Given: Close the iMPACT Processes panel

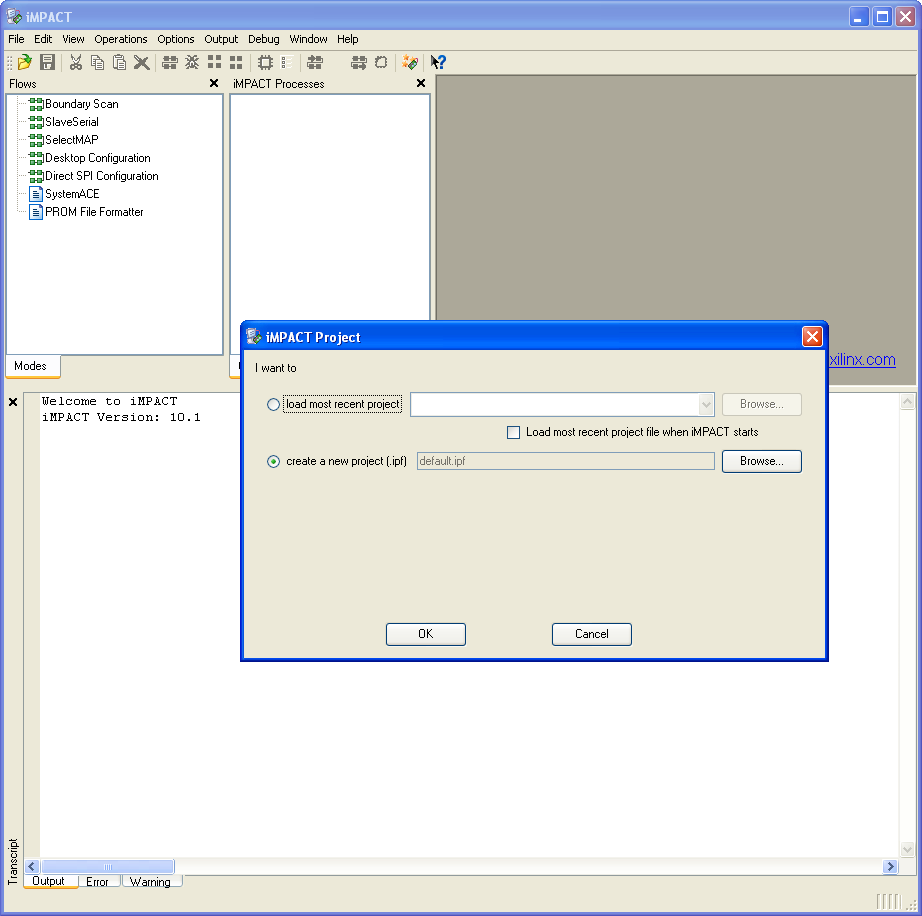Looking at the screenshot, I should pyautogui.click(x=420, y=83).
